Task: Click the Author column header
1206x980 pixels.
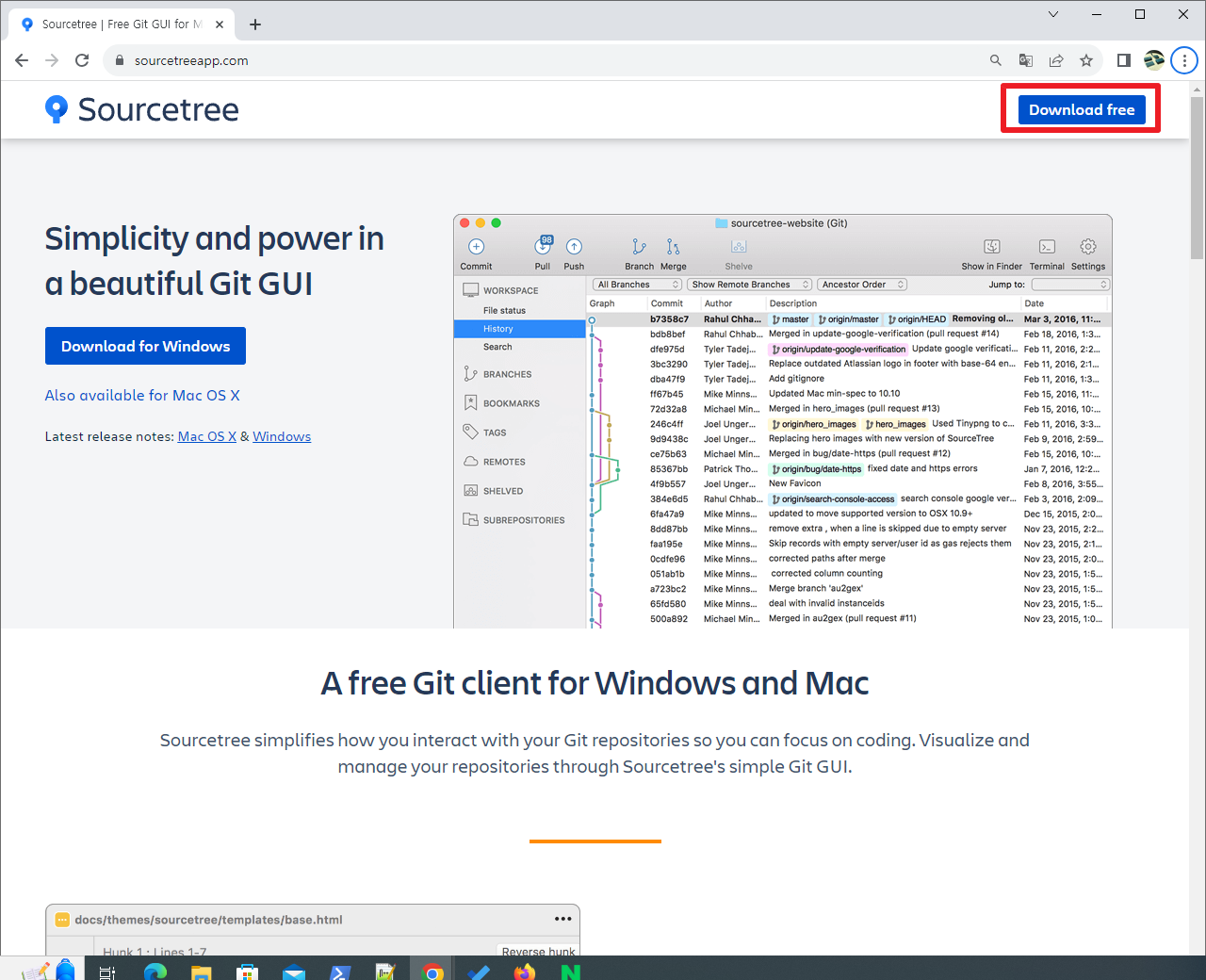Action: click(718, 303)
